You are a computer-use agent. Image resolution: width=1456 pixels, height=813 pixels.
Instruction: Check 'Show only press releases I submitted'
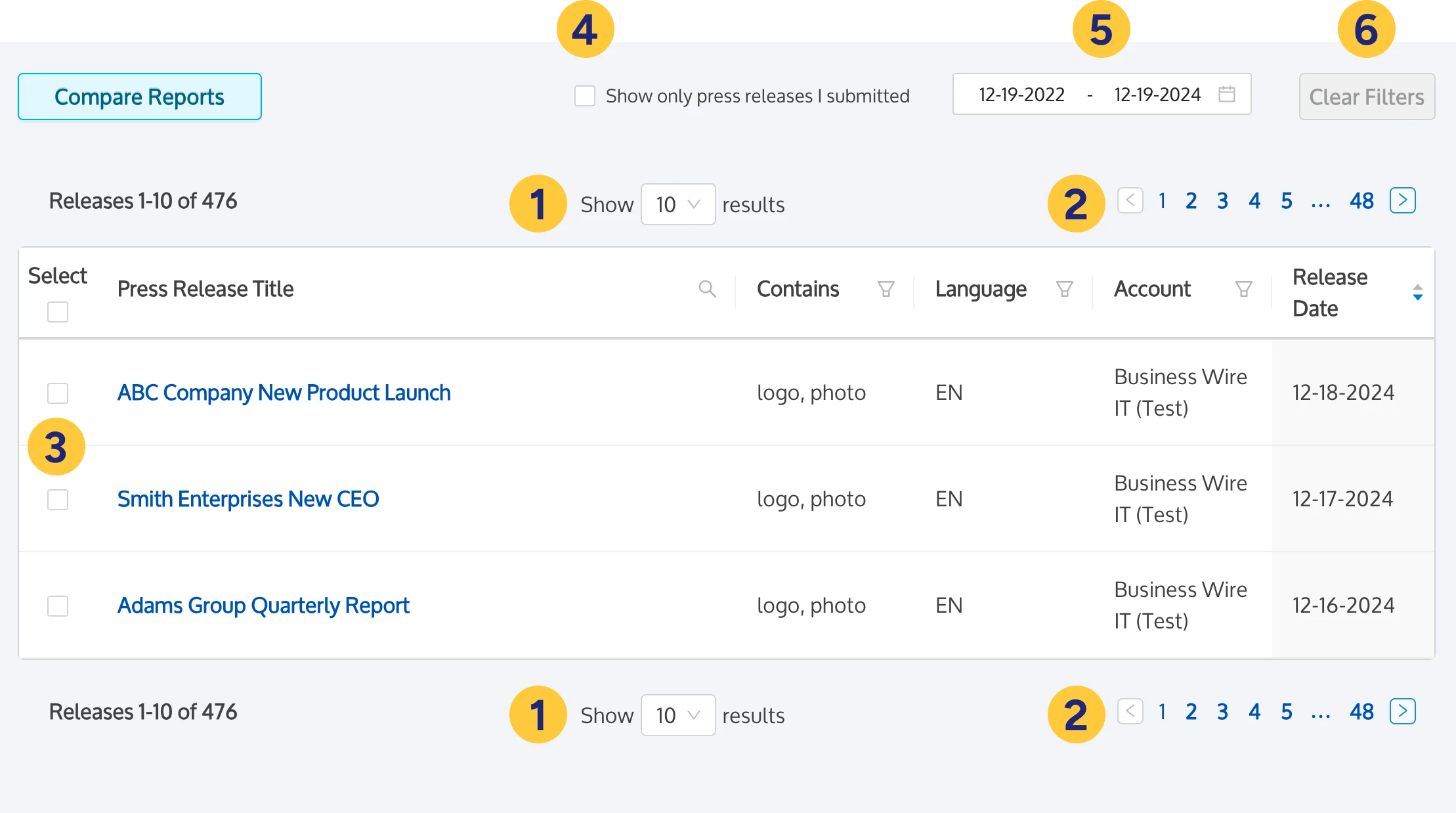point(584,96)
